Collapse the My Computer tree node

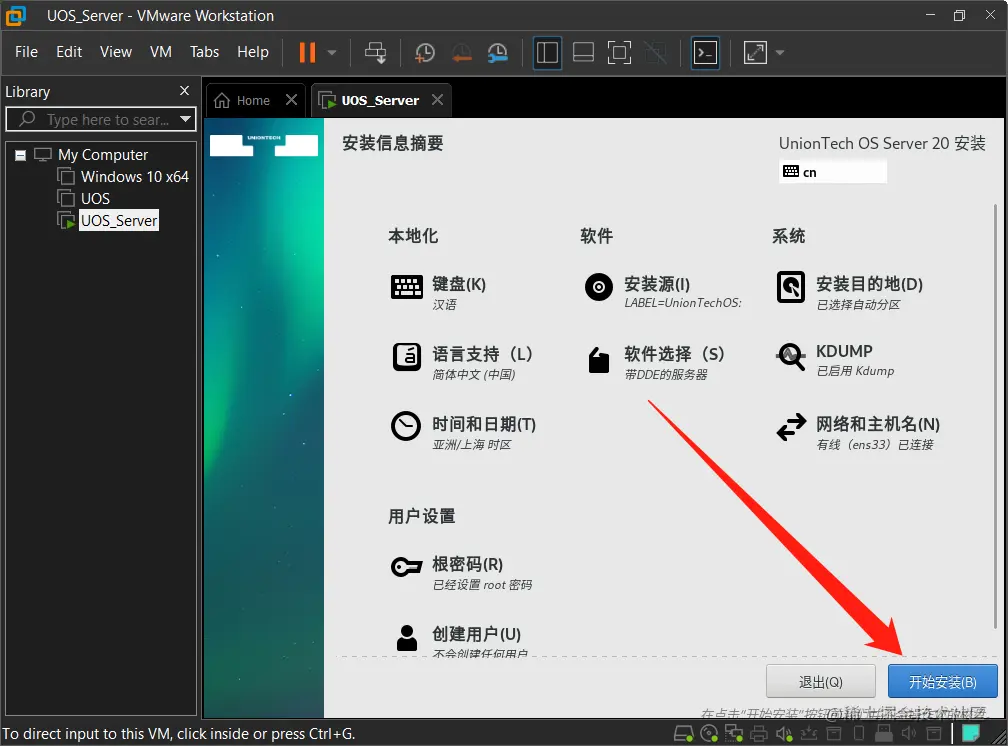(x=21, y=155)
